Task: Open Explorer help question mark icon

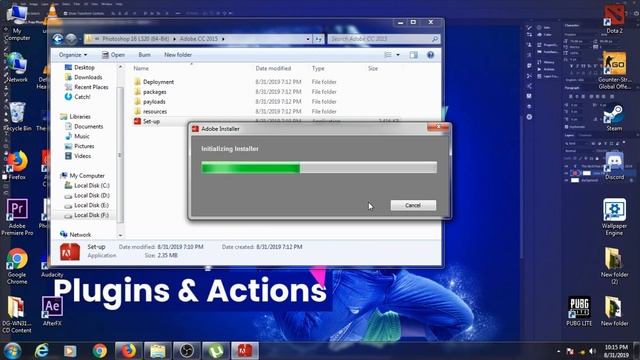Action: pyautogui.click(x=430, y=55)
